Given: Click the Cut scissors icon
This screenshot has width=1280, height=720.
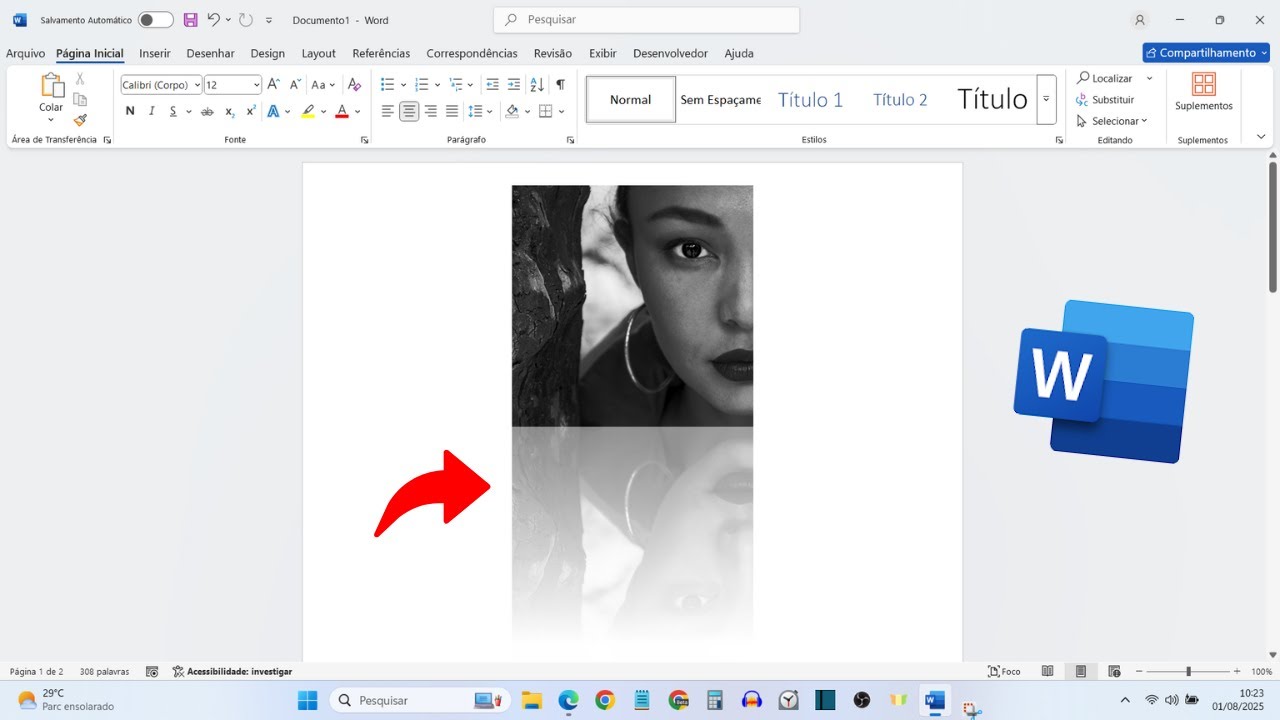Looking at the screenshot, I should pyautogui.click(x=80, y=78).
